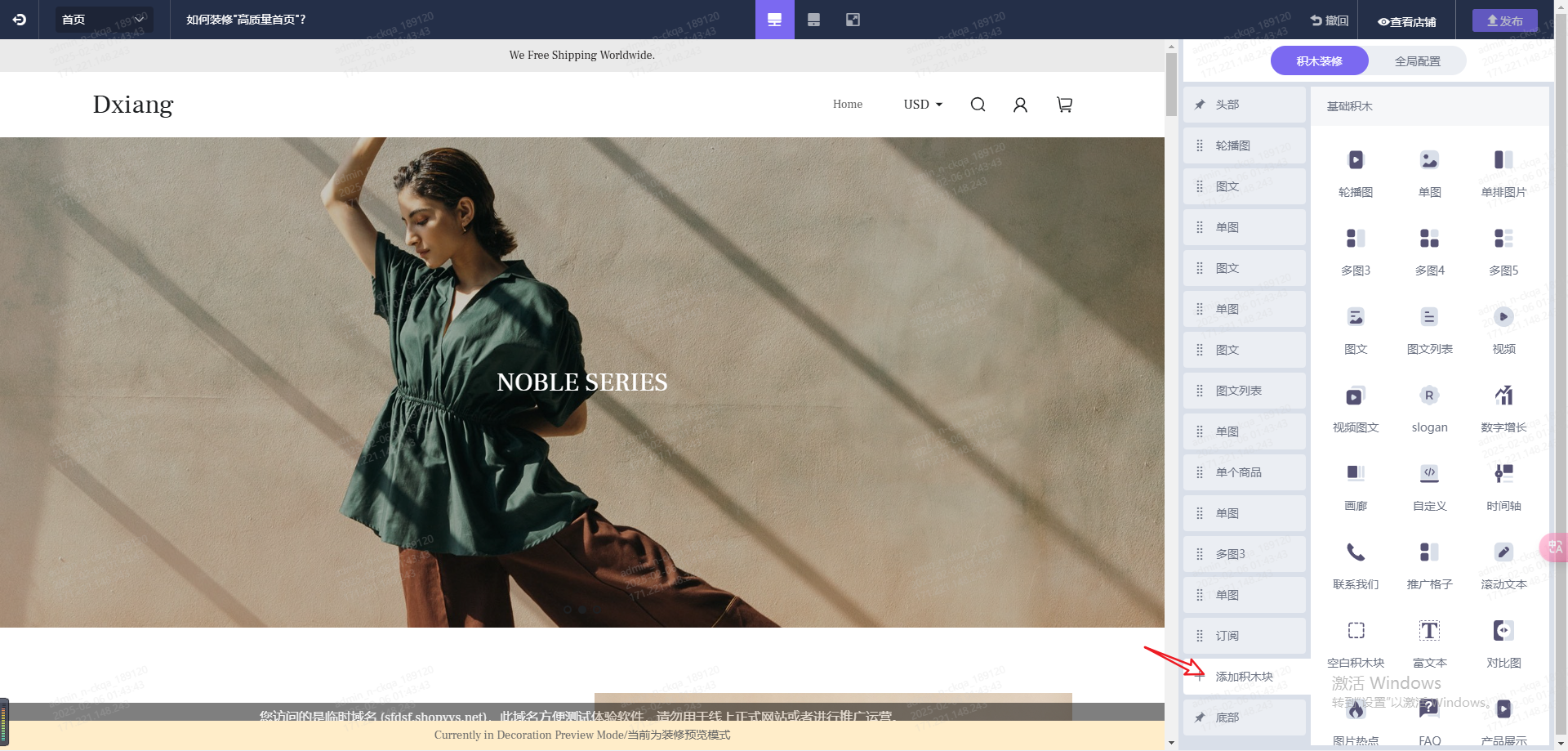Open the USD currency dropdown
The height and width of the screenshot is (751, 1568).
point(923,105)
